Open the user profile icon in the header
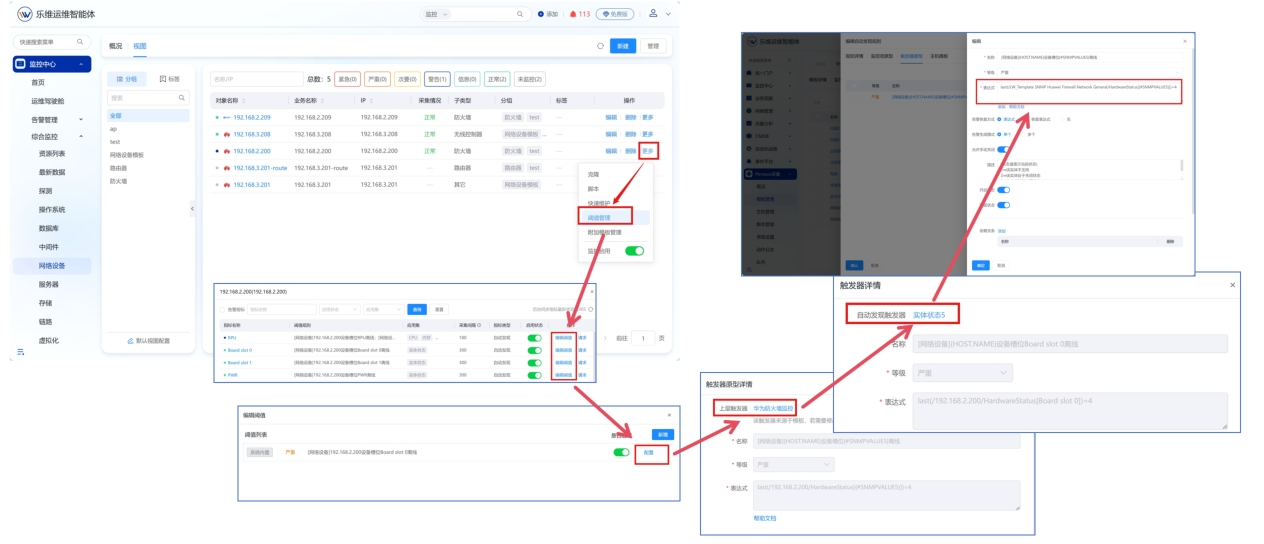The width and height of the screenshot is (1264, 544). [x=653, y=13]
